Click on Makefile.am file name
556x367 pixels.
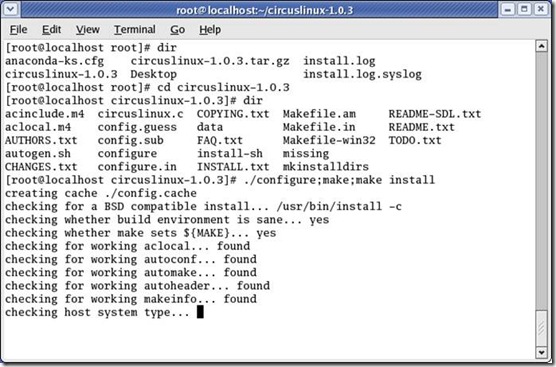[x=319, y=114]
